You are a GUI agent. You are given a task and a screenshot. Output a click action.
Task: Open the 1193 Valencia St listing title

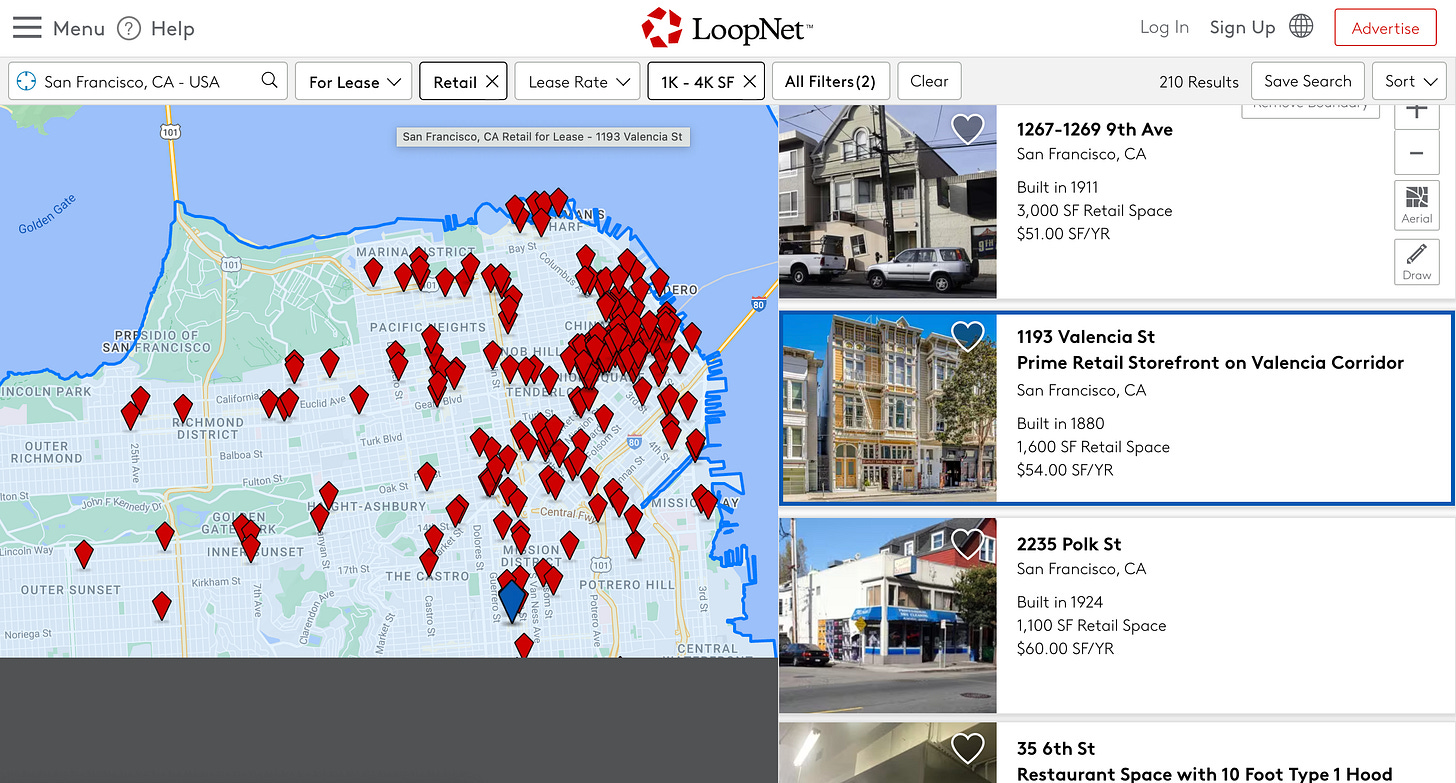(x=1086, y=337)
